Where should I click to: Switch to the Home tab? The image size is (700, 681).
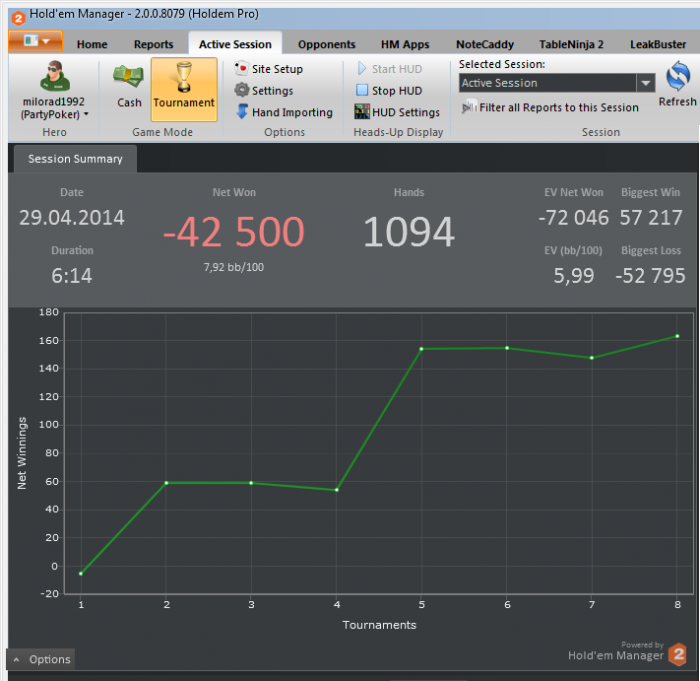pyautogui.click(x=92, y=44)
